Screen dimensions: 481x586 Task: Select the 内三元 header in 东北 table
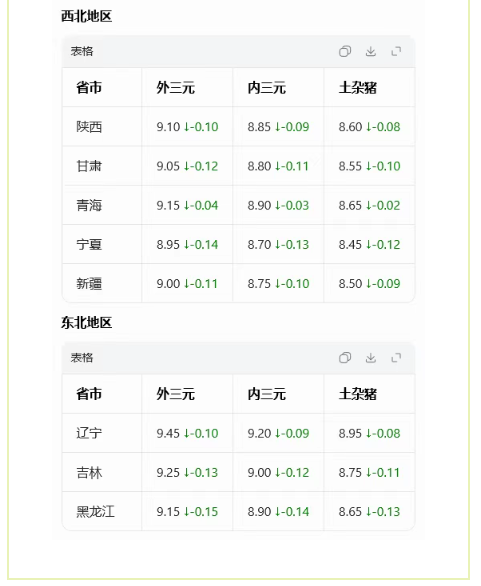coord(266,394)
